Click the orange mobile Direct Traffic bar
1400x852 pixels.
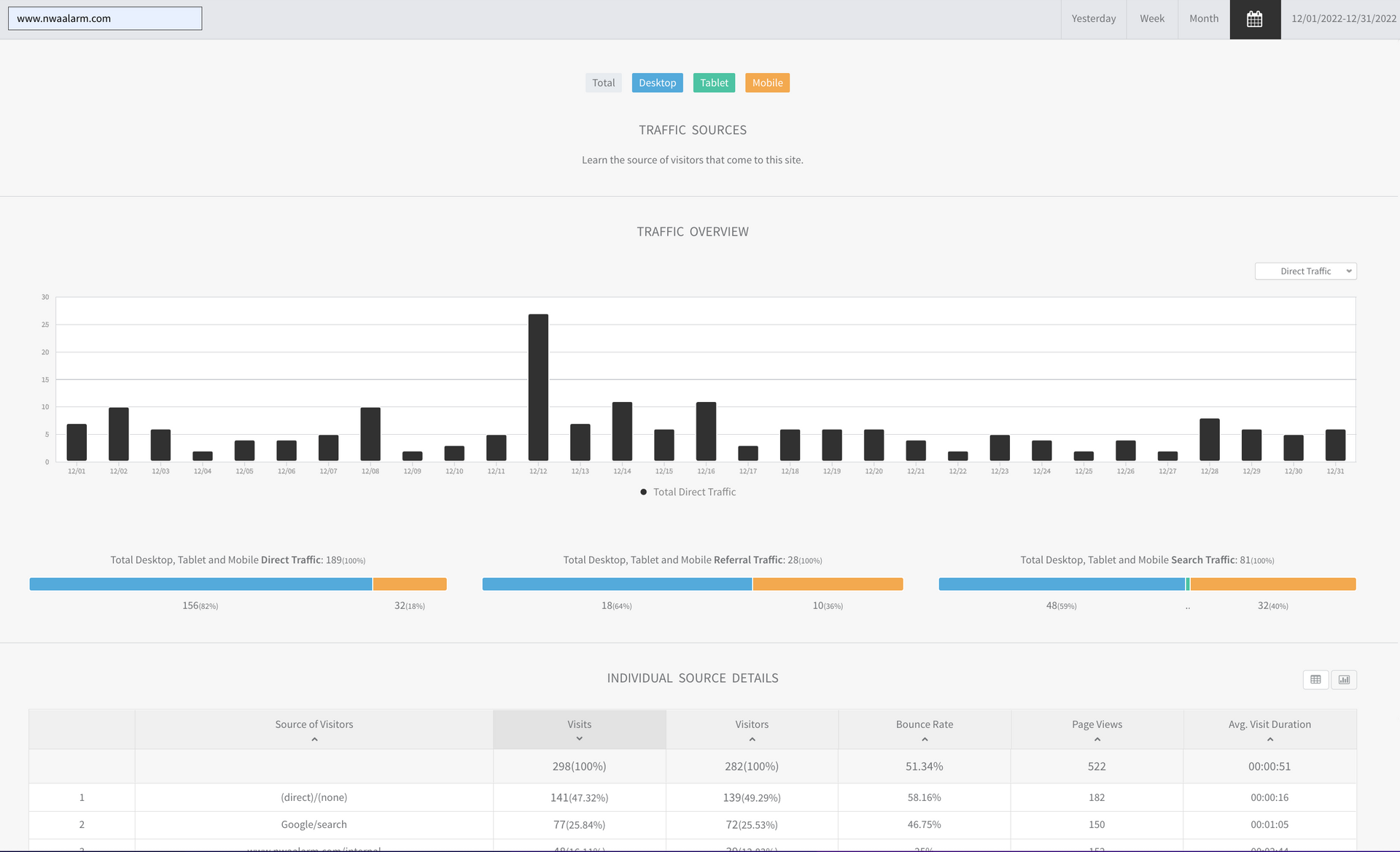pyautogui.click(x=410, y=584)
